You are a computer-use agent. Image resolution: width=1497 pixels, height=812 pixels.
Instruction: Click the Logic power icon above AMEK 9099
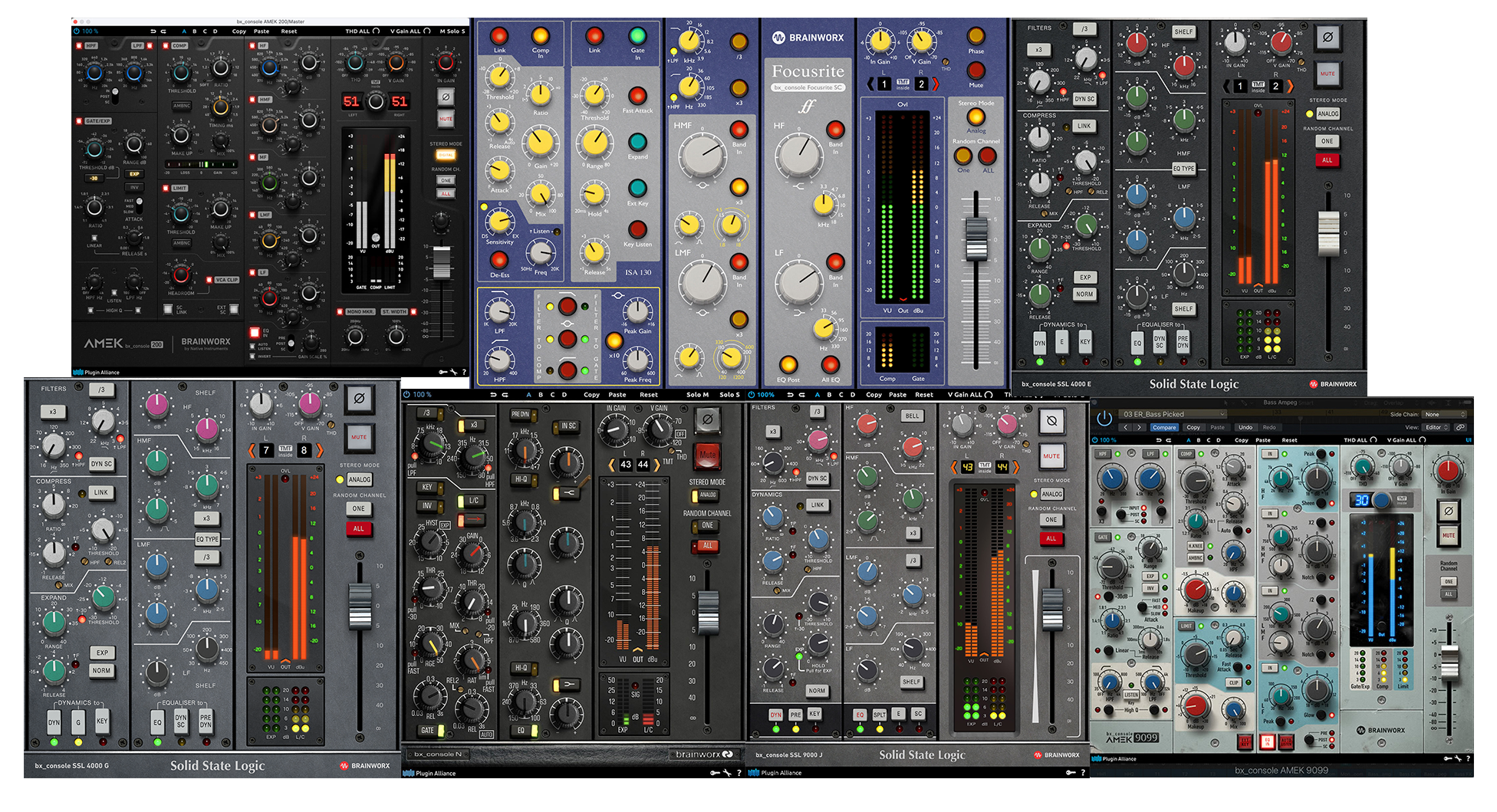tap(1104, 418)
